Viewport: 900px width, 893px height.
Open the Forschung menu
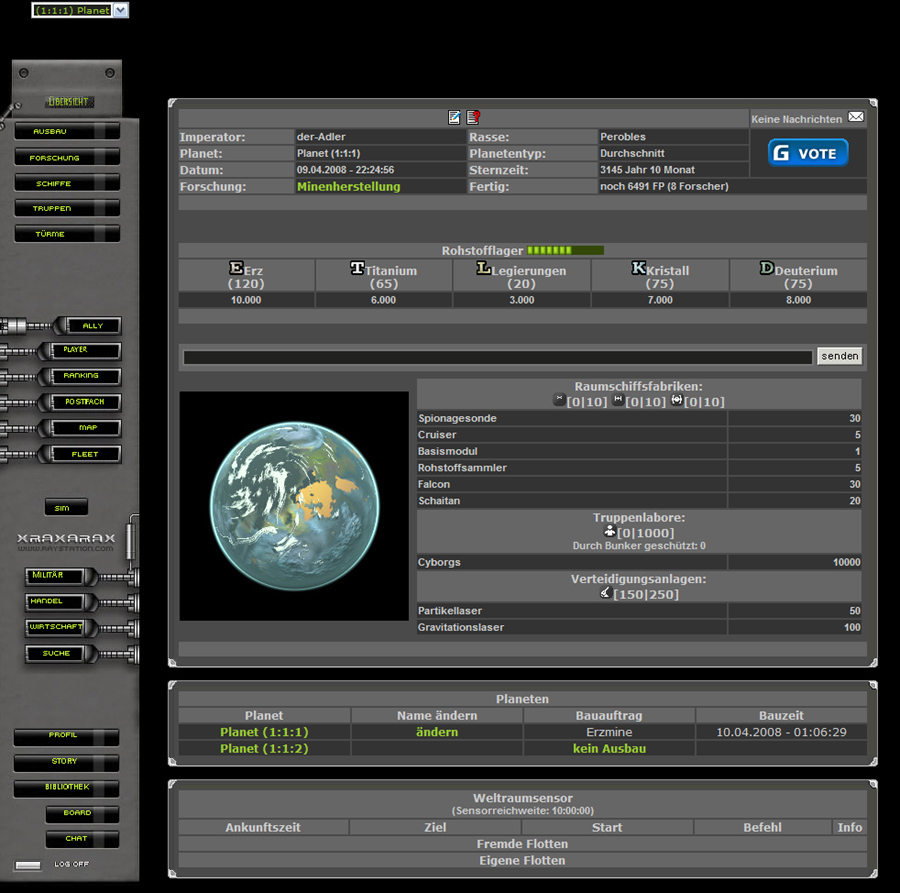point(67,157)
